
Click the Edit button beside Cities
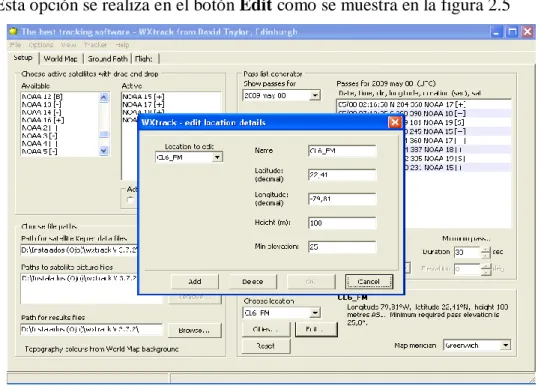pyautogui.click(x=316, y=329)
